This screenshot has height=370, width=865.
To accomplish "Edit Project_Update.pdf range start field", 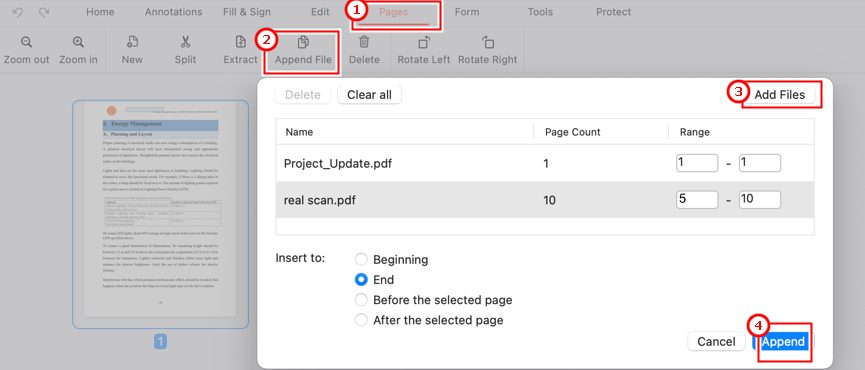I will [x=697, y=163].
